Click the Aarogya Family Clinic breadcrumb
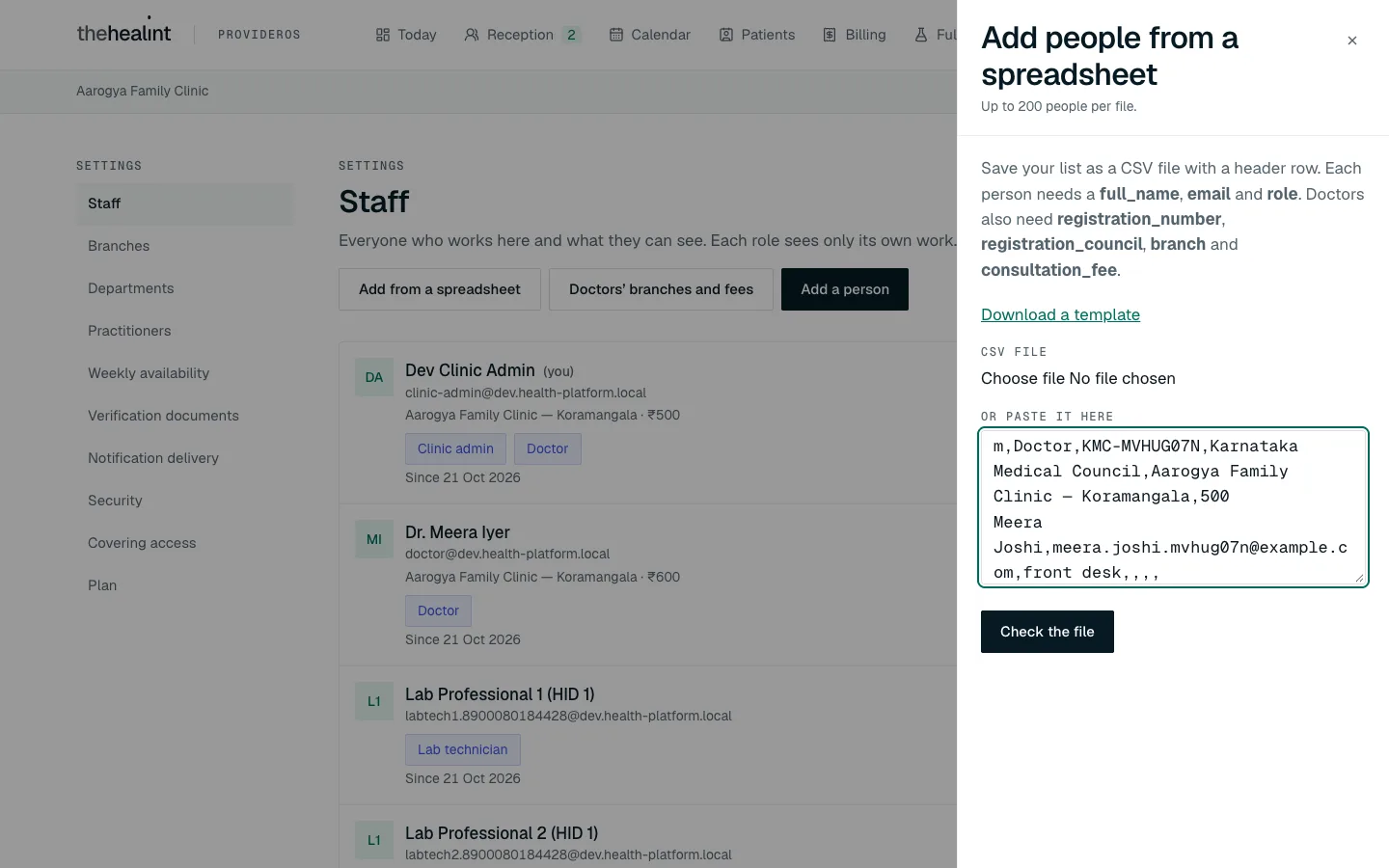The height and width of the screenshot is (868, 1389). pos(143,91)
